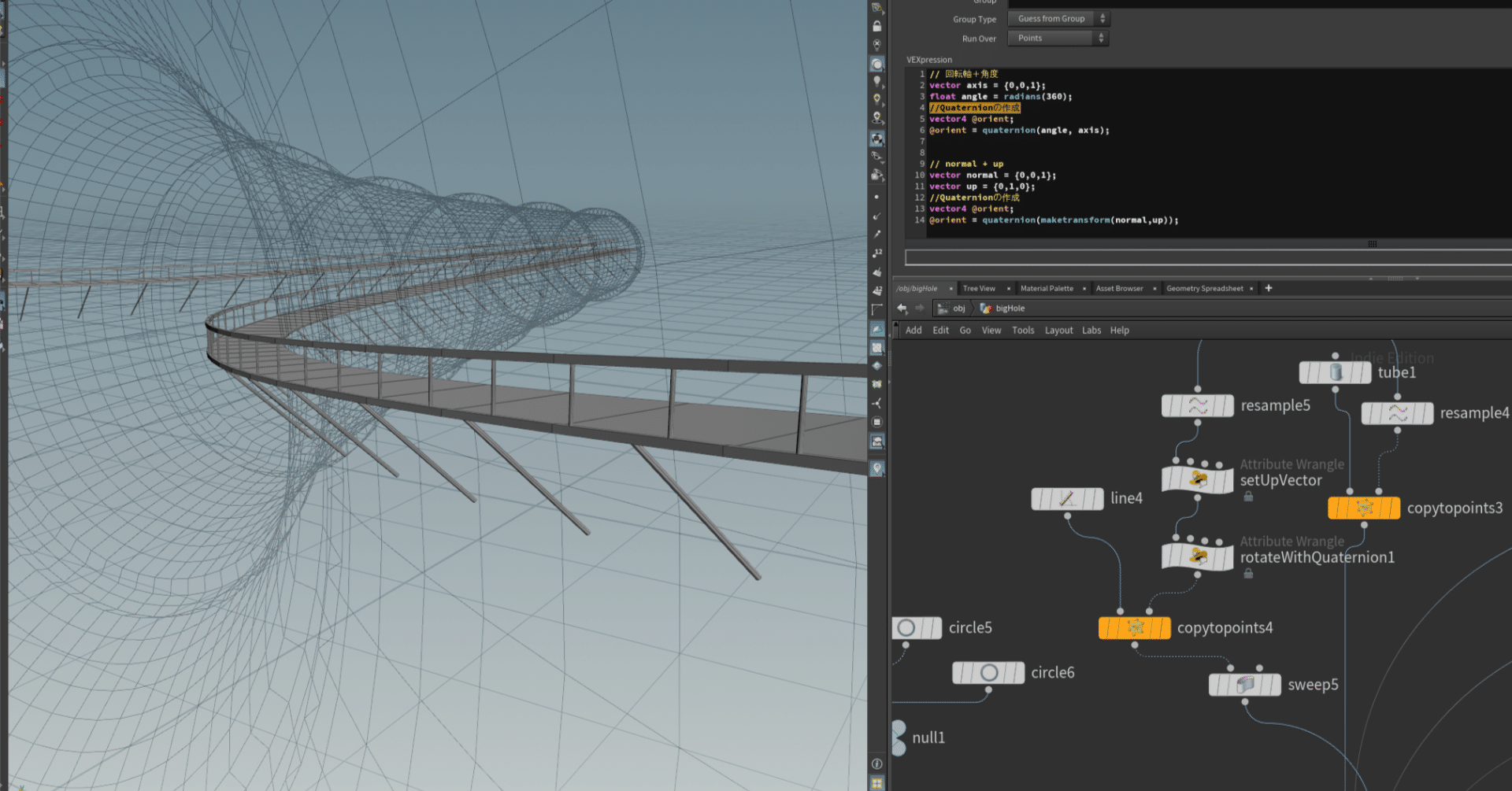Close the Tree View tab
1512x791 pixels.
pyautogui.click(x=1008, y=289)
